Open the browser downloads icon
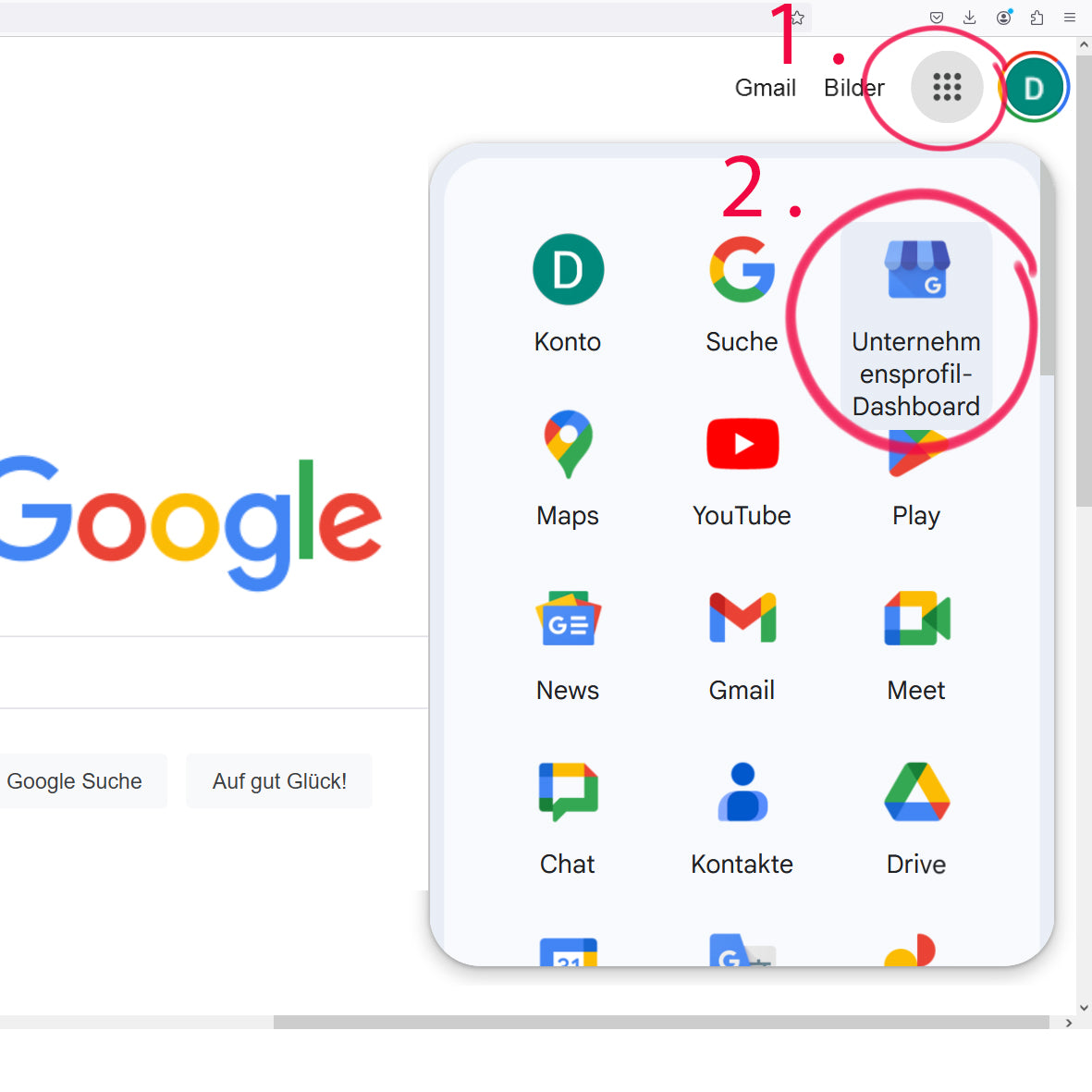The width and height of the screenshot is (1092, 1092). point(969,17)
